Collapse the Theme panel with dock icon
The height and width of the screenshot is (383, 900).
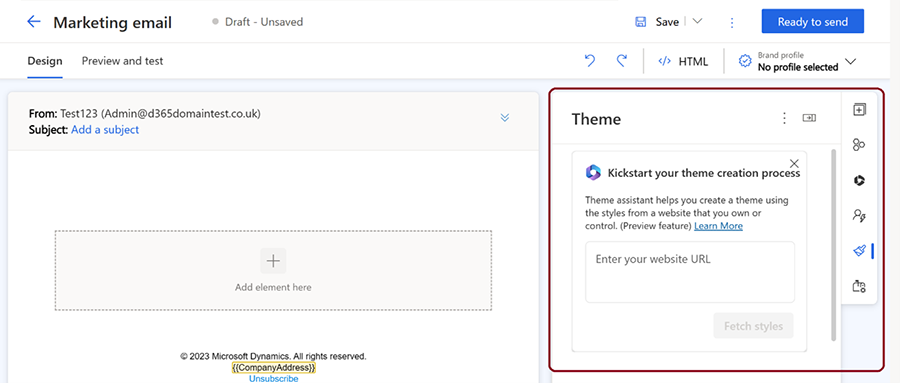[x=809, y=118]
